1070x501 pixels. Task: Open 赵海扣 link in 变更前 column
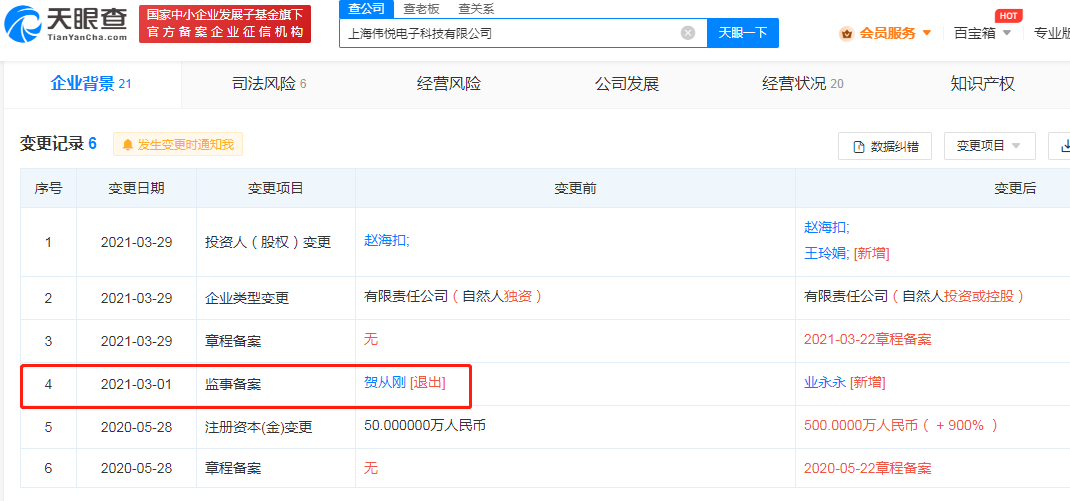[387, 241]
